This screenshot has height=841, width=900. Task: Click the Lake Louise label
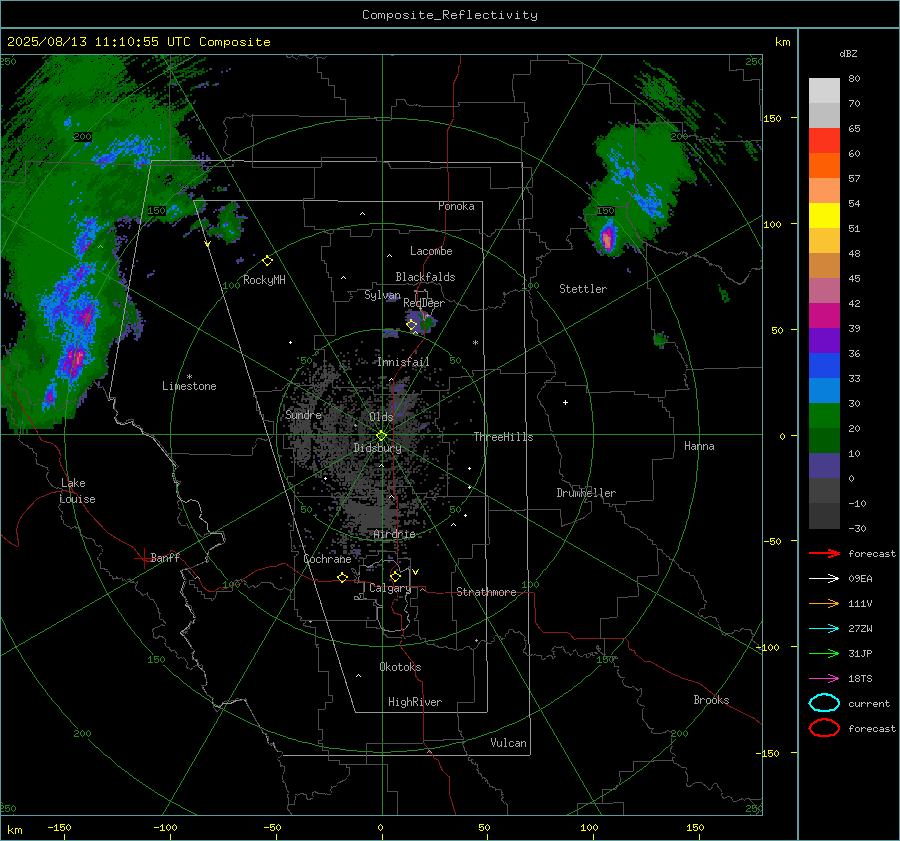(77, 491)
